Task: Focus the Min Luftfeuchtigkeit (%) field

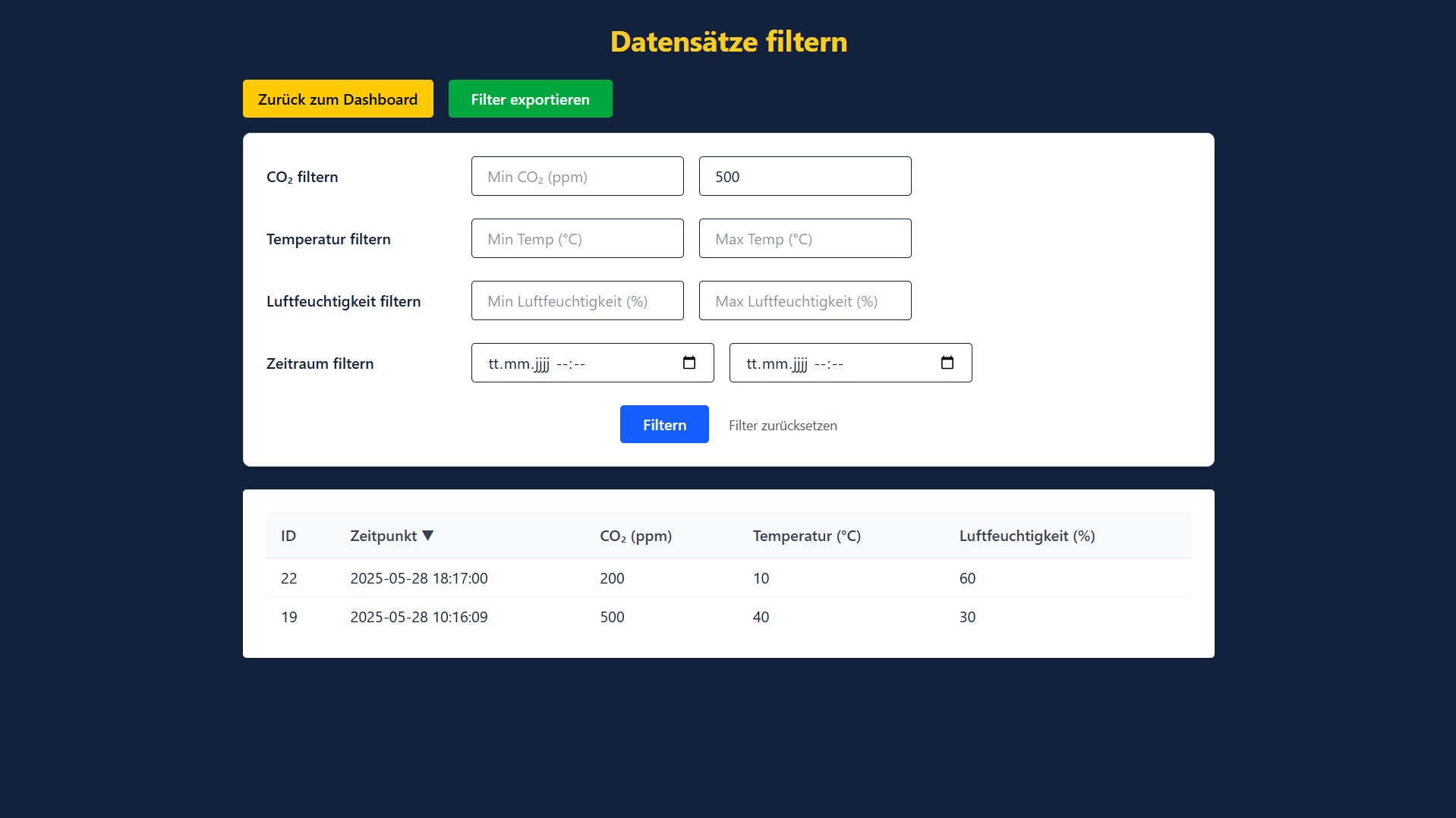Action: point(577,300)
